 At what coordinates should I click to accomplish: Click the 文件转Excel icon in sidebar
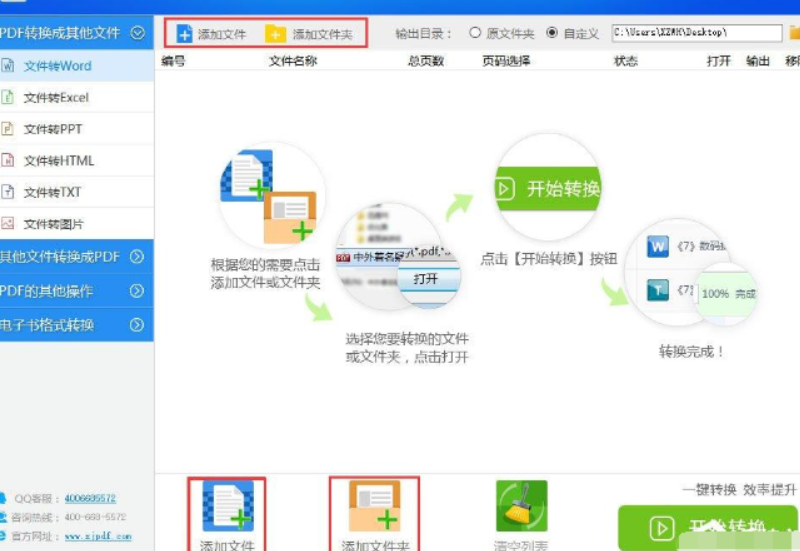coord(8,98)
